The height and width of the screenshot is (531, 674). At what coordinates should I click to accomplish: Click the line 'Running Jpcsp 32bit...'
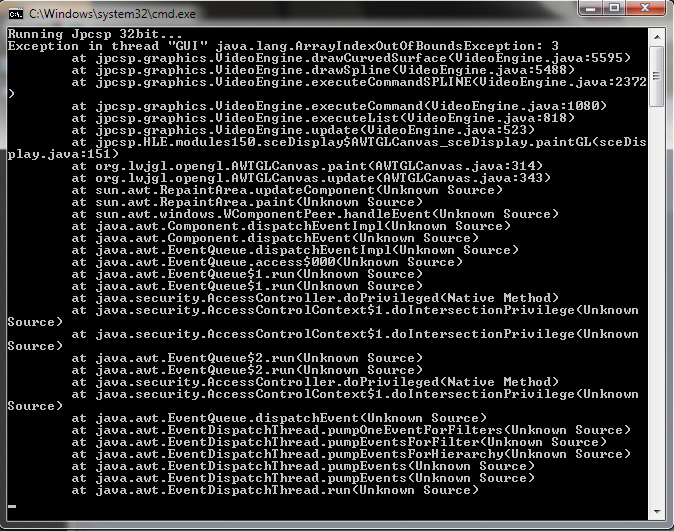pos(95,34)
